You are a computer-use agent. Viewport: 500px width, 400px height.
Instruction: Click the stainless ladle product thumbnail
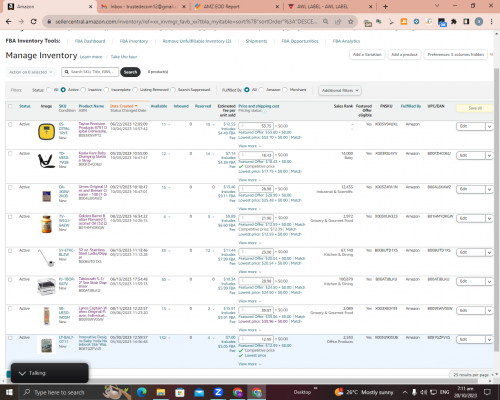(46, 258)
